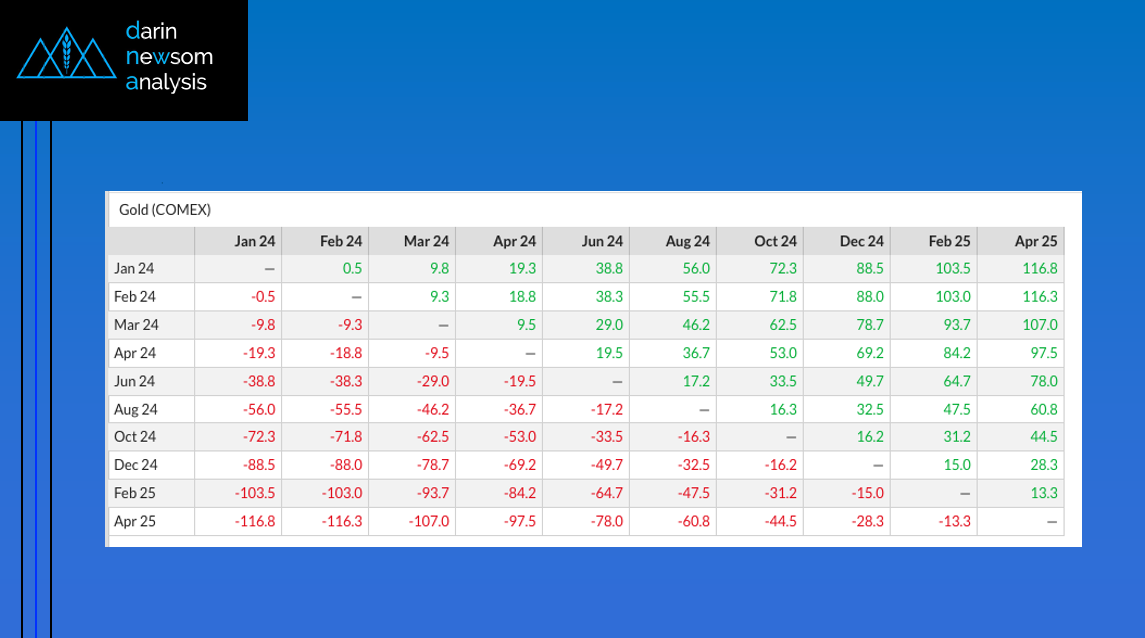Click the Aug 24 row label
1145x638 pixels.
point(138,409)
